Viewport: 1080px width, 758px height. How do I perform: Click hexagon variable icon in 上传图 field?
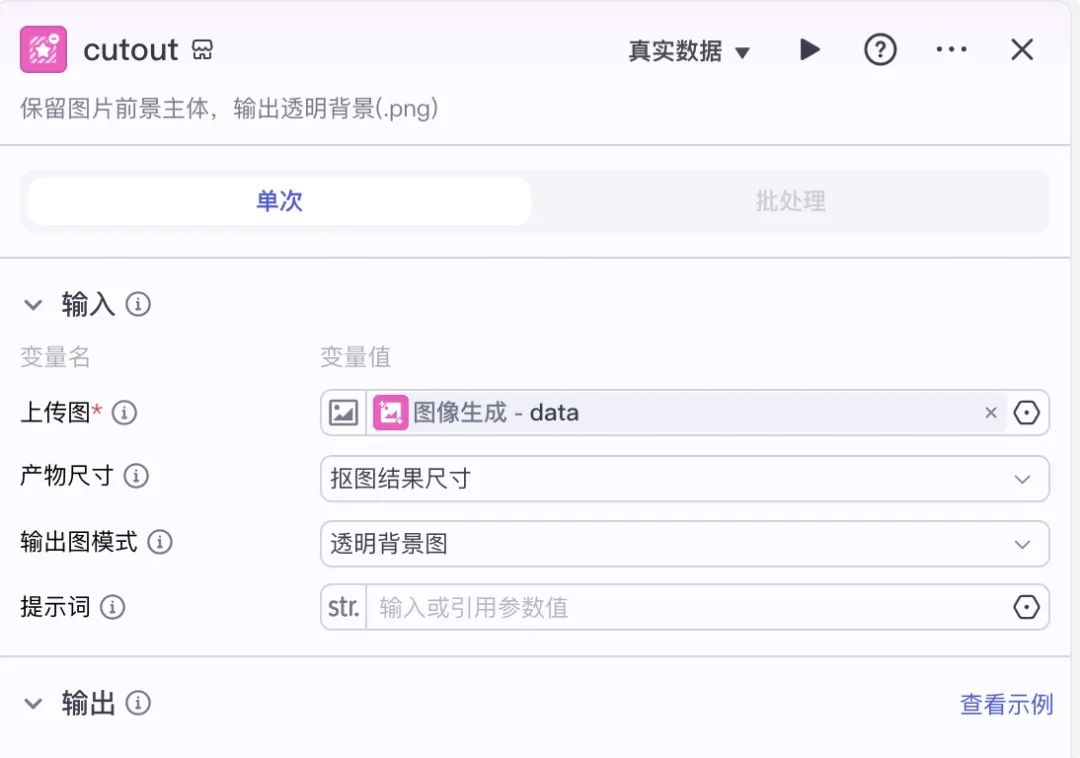[x=1026, y=413]
